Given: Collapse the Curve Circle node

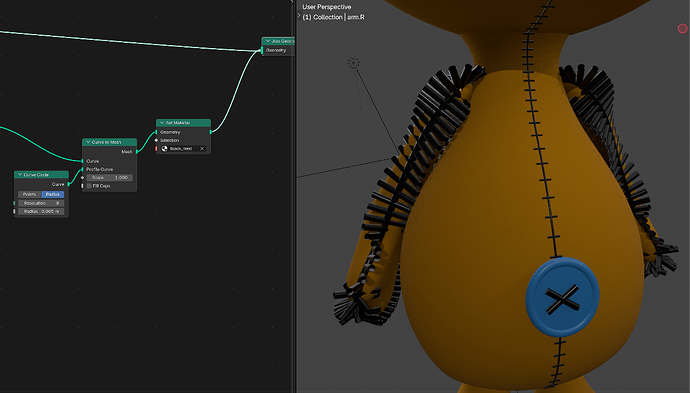Looking at the screenshot, I should (x=20, y=175).
